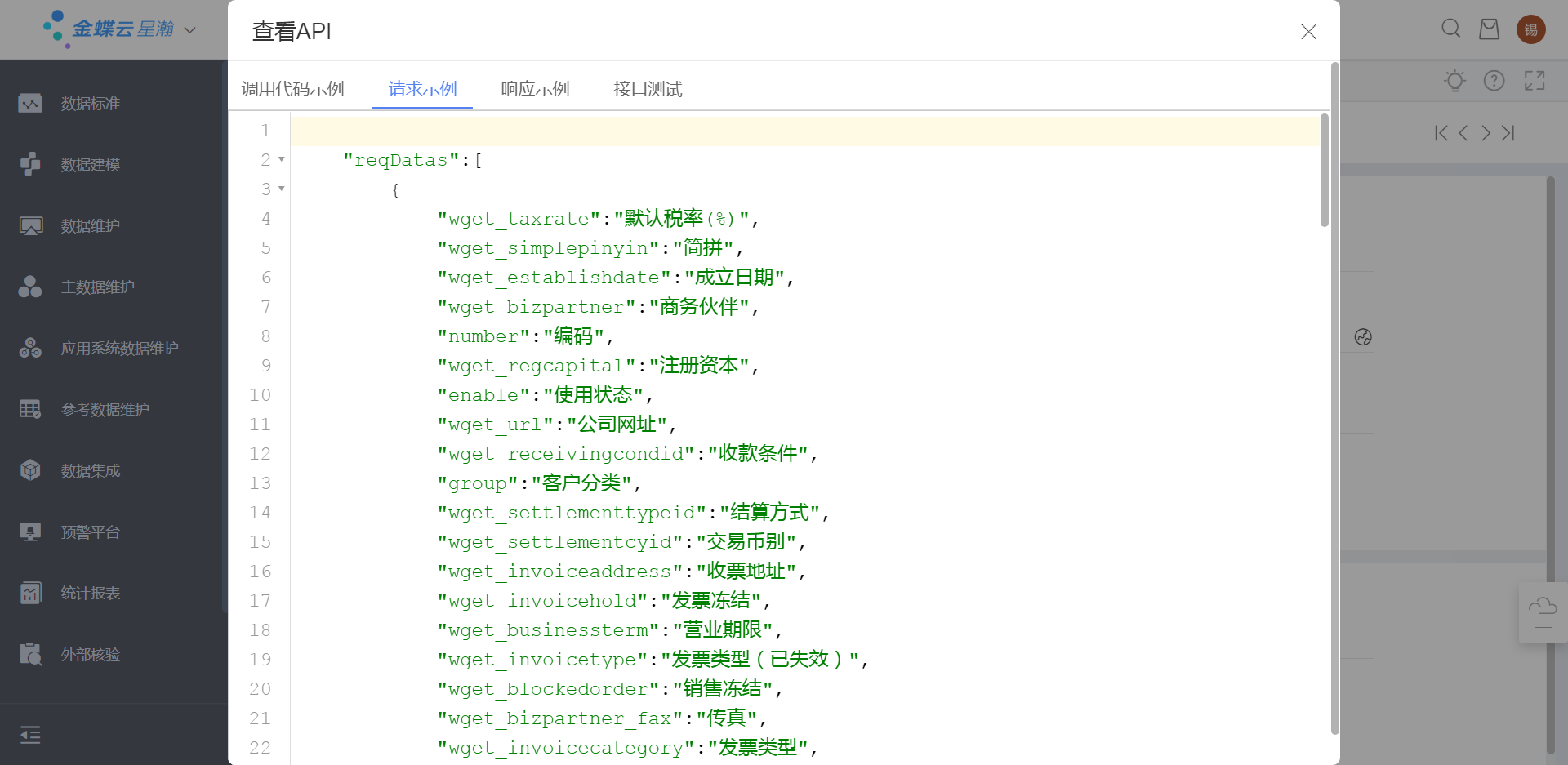Click empty highlighted line 1 in editor
The width and height of the screenshot is (1568, 765).
point(804,131)
